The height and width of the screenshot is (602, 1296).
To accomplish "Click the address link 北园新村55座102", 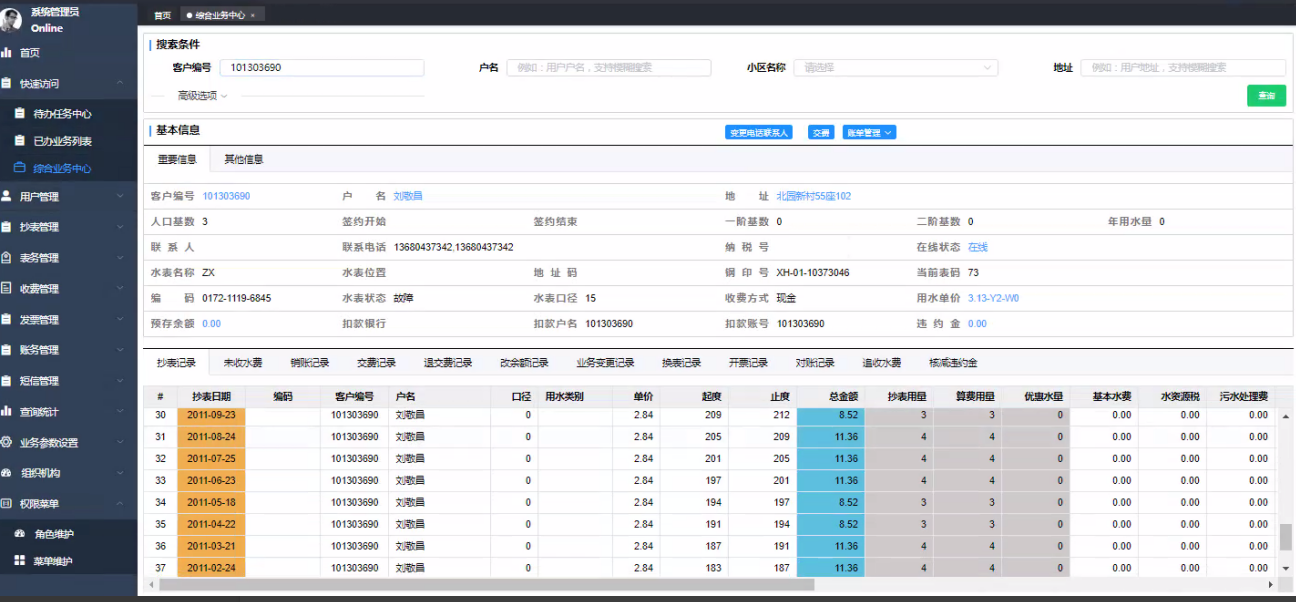I will click(x=813, y=196).
